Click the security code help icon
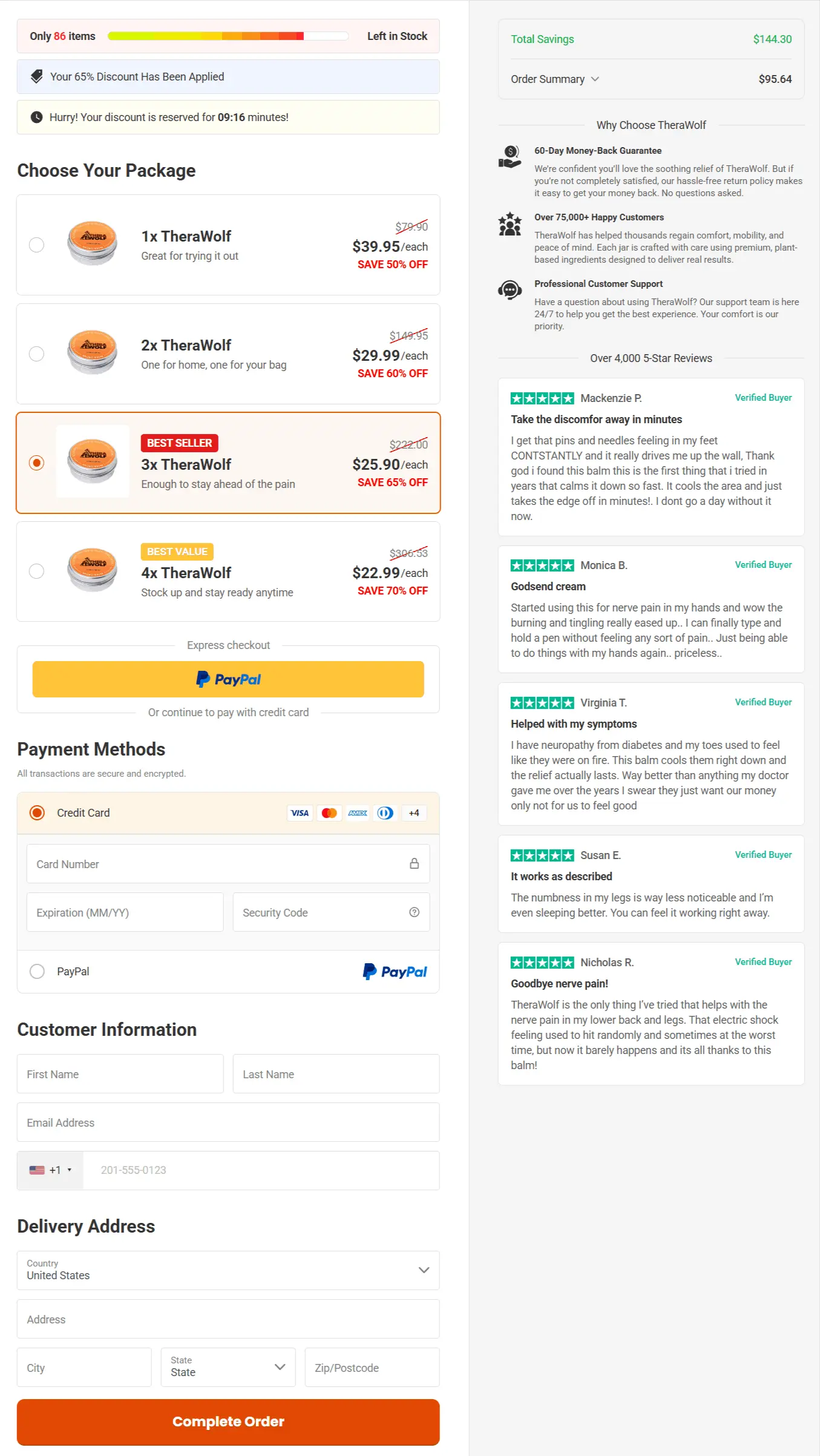 [x=414, y=912]
